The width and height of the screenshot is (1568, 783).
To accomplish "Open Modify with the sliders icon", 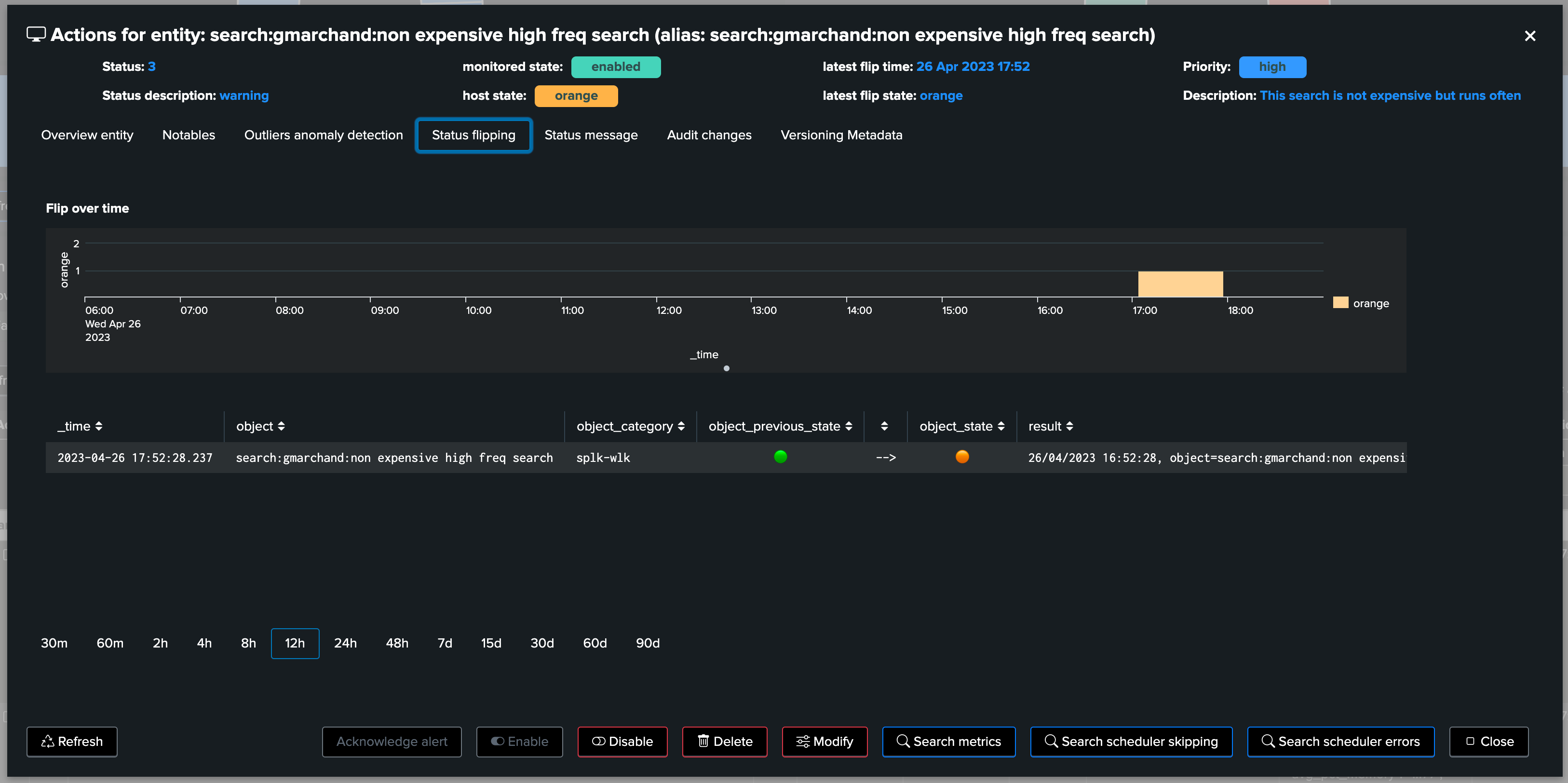I will tap(824, 741).
